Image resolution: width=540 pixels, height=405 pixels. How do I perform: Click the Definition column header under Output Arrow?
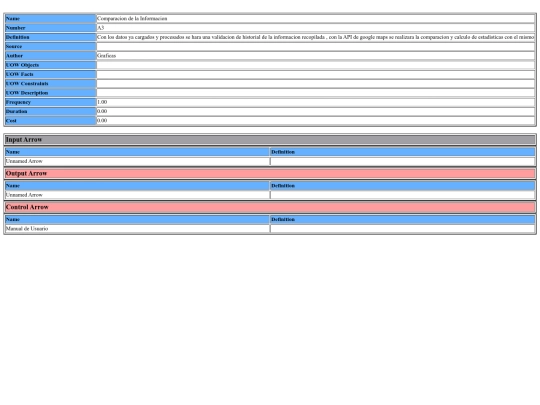click(x=403, y=186)
